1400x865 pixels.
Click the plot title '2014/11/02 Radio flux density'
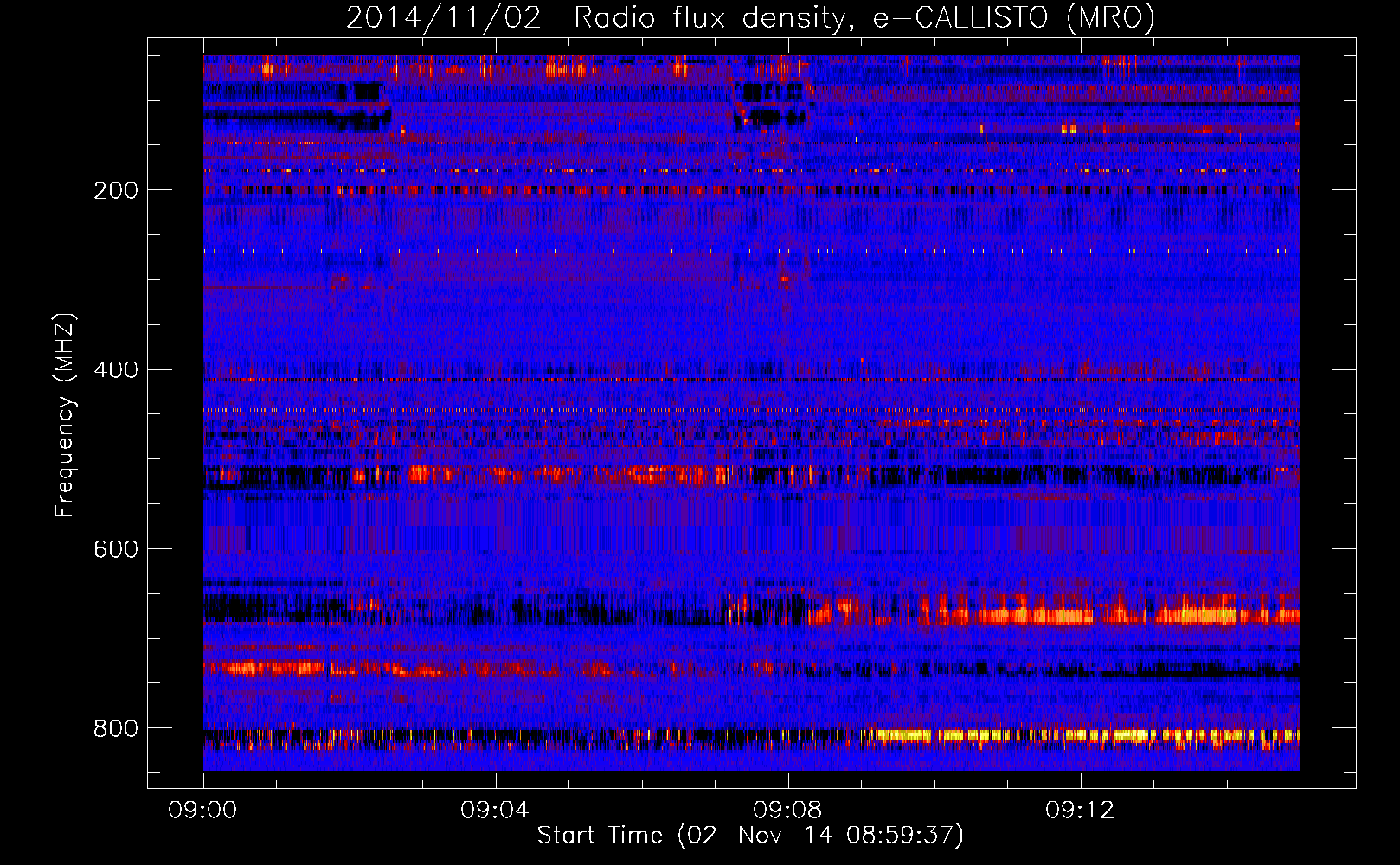click(750, 17)
